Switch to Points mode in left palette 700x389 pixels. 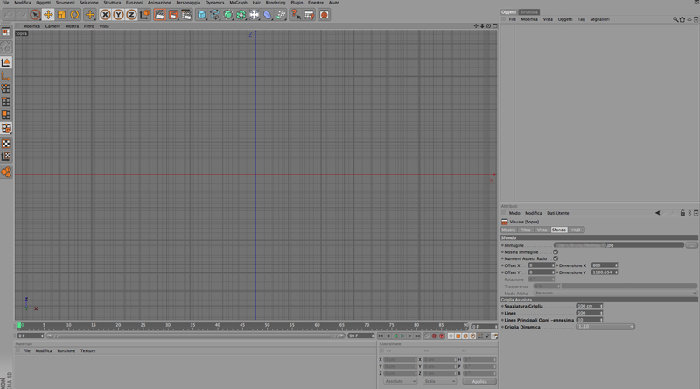[x=6, y=89]
